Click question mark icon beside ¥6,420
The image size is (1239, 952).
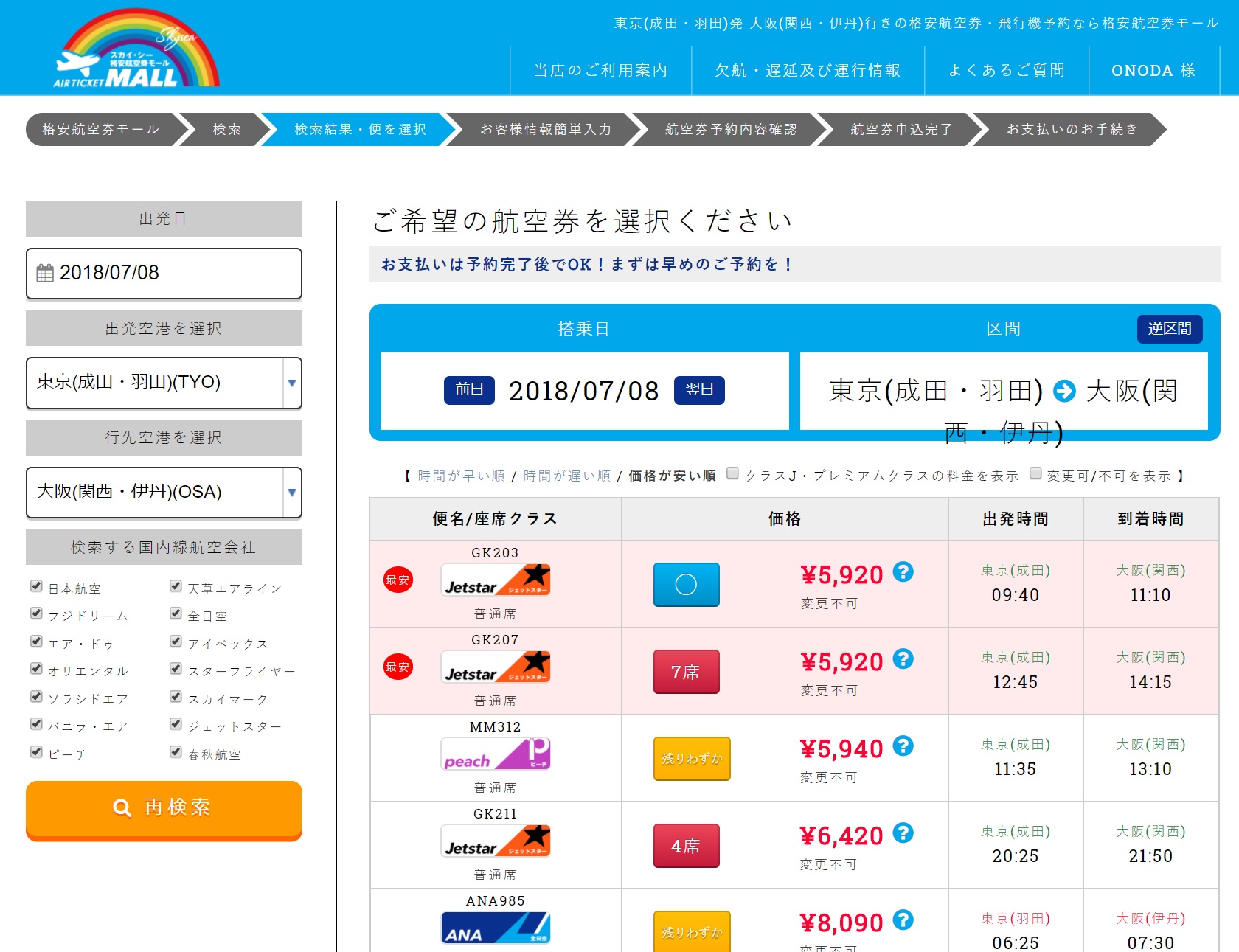[x=903, y=833]
